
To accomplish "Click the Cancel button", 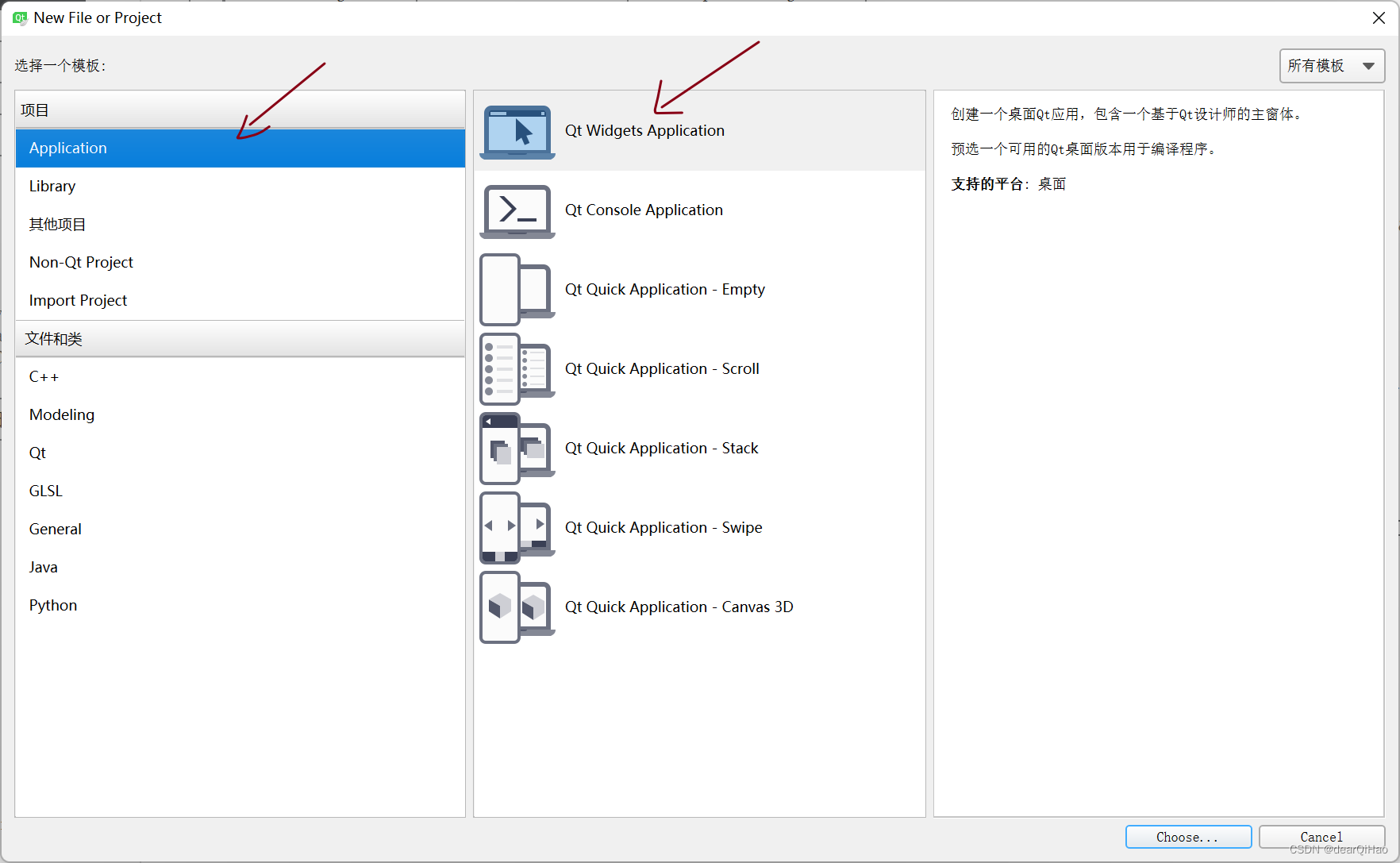I will click(x=1321, y=837).
